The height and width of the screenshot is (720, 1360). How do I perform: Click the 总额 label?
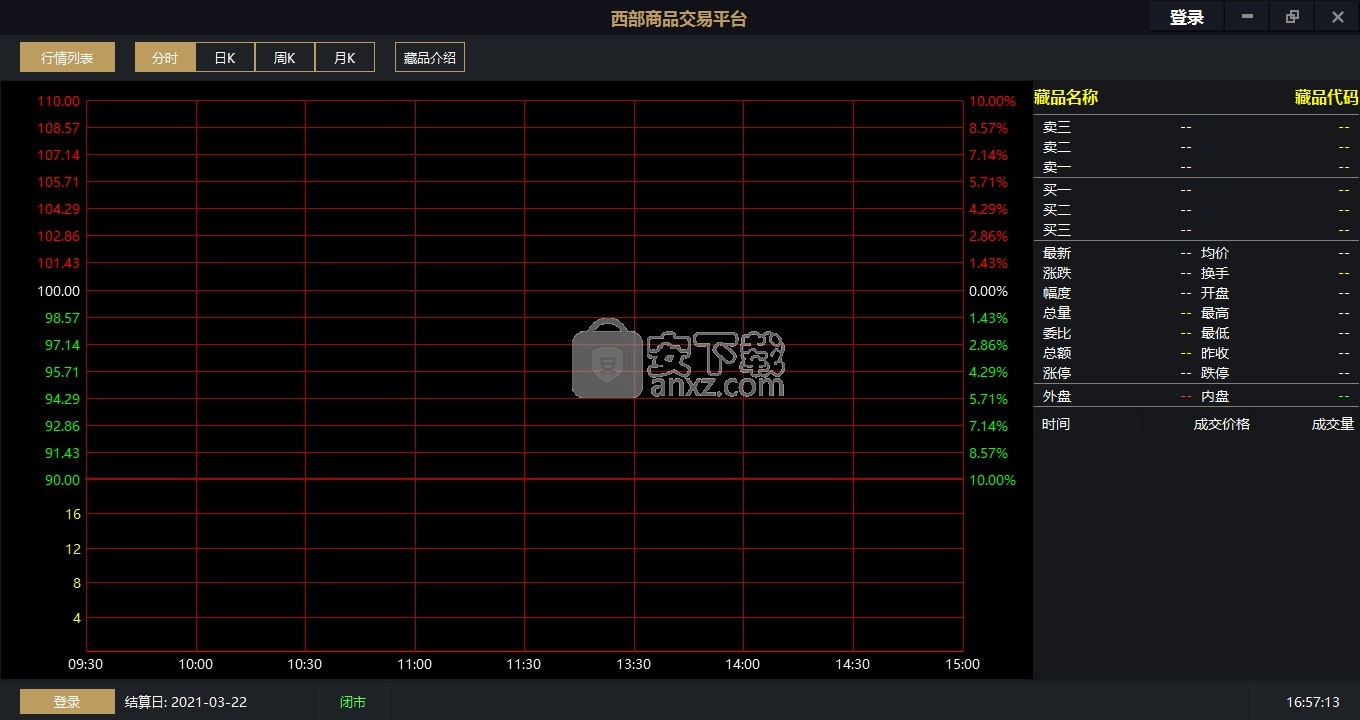1057,353
